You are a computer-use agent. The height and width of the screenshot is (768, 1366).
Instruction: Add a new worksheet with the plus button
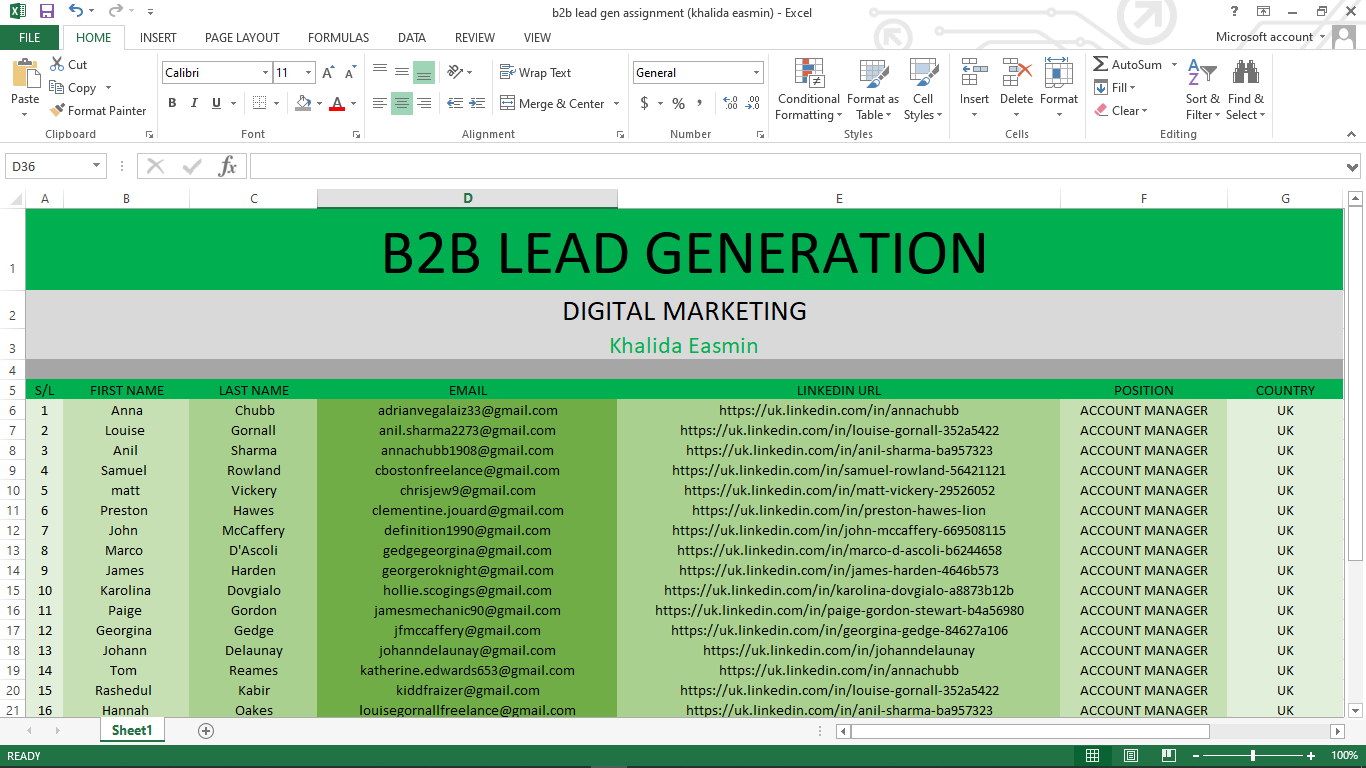(x=205, y=731)
